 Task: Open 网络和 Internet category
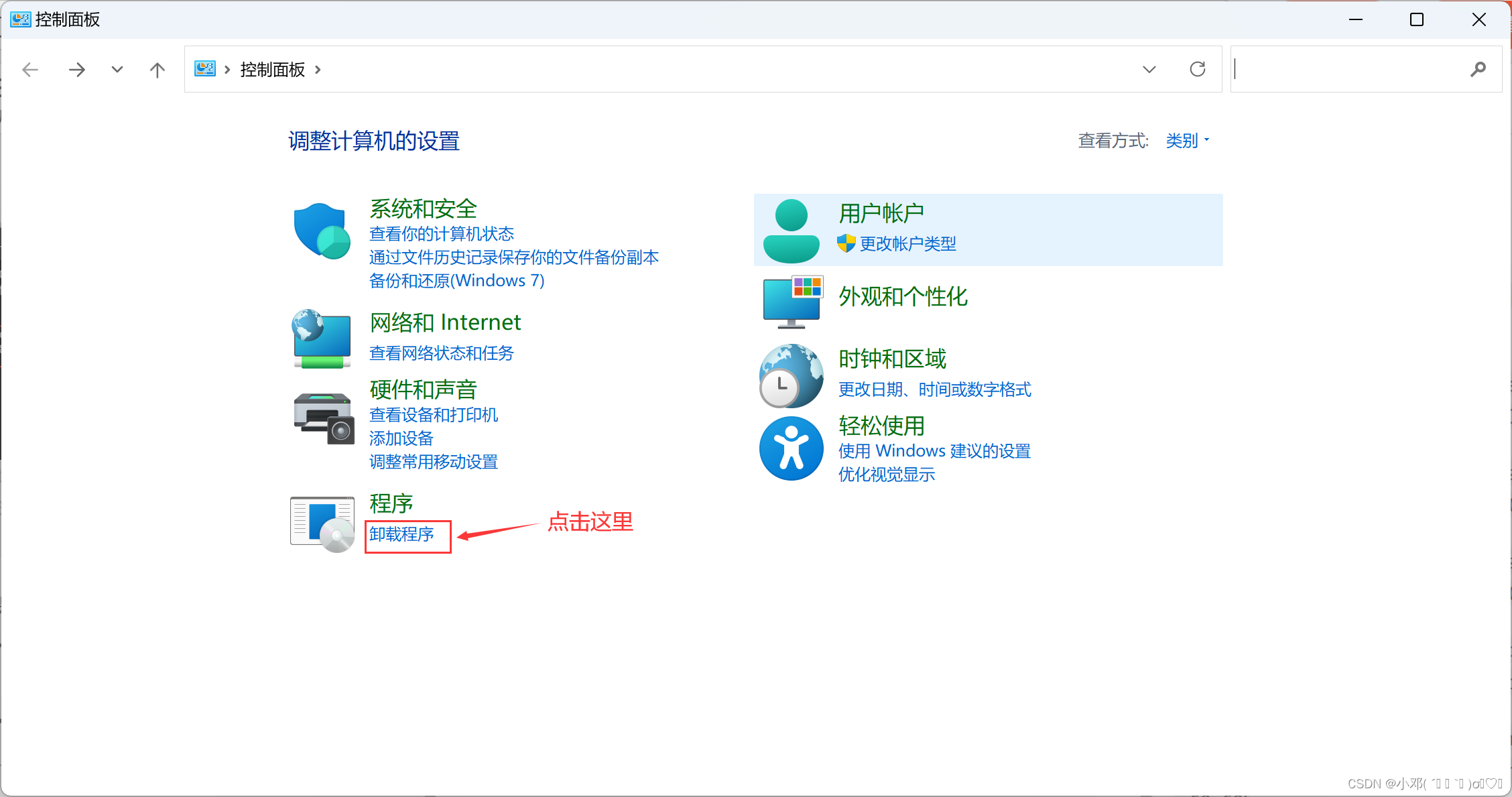[445, 322]
